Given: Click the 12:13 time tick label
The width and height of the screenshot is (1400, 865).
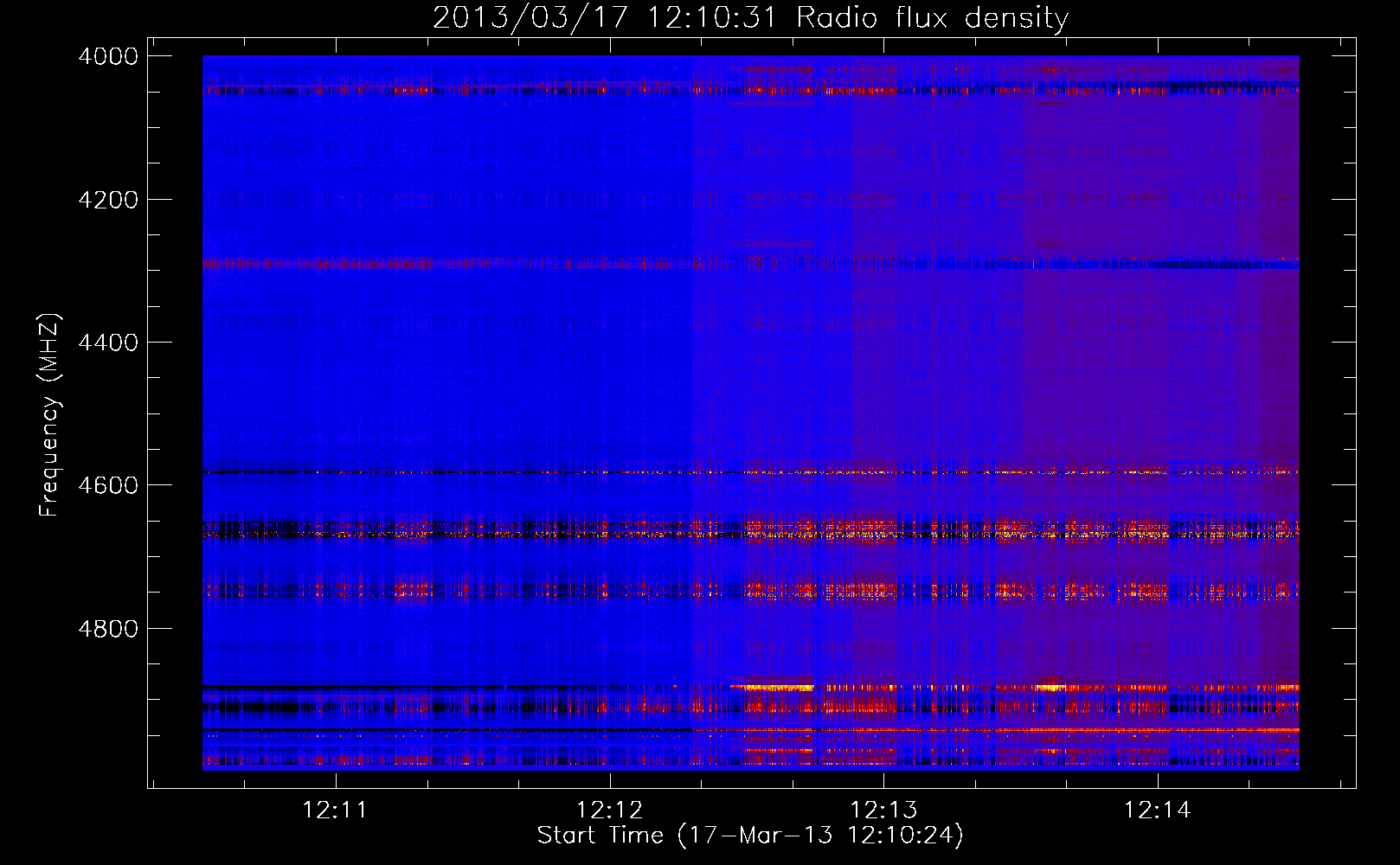Looking at the screenshot, I should 883,811.
